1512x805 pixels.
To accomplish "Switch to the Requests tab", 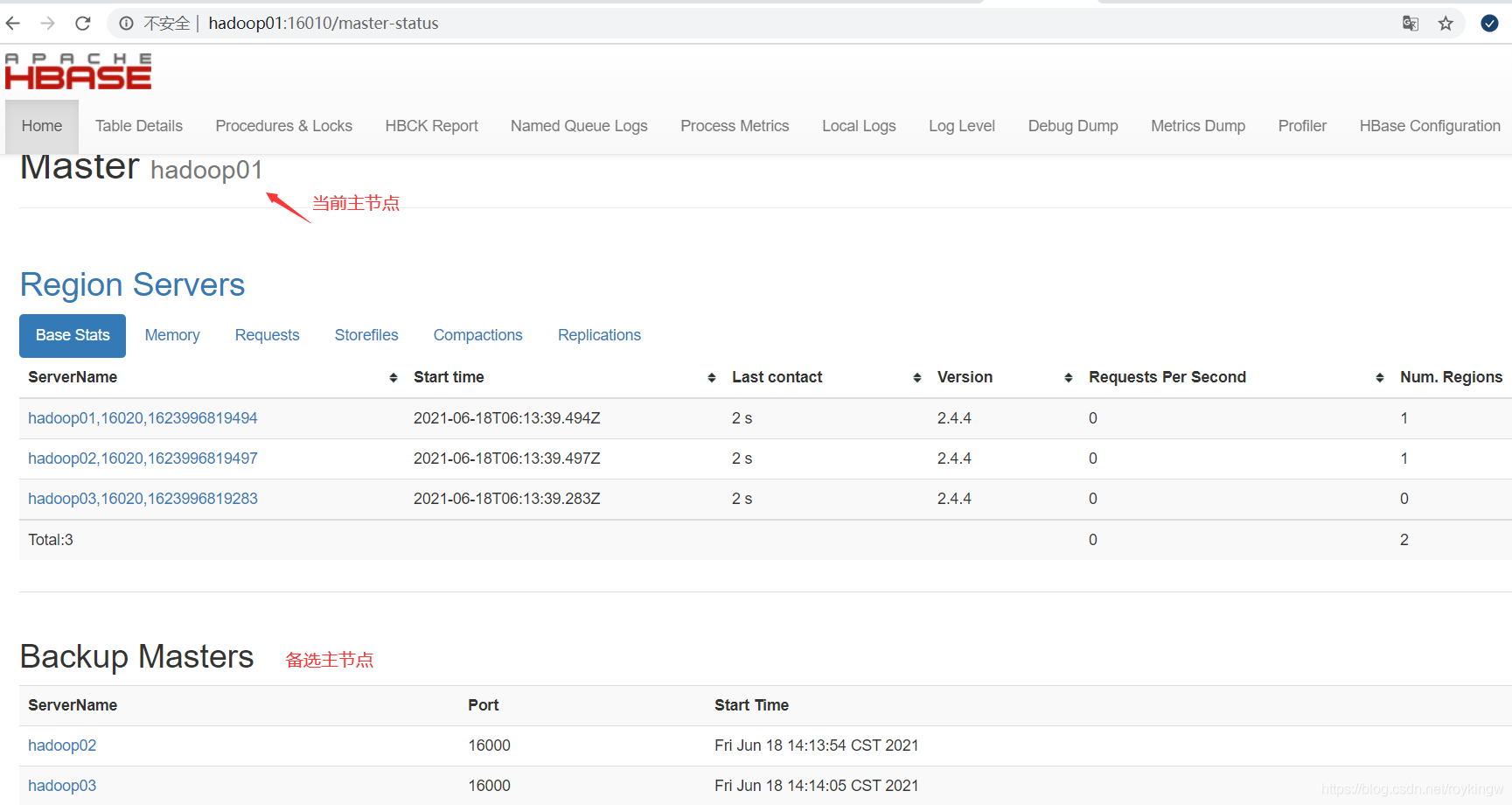I will (267, 335).
